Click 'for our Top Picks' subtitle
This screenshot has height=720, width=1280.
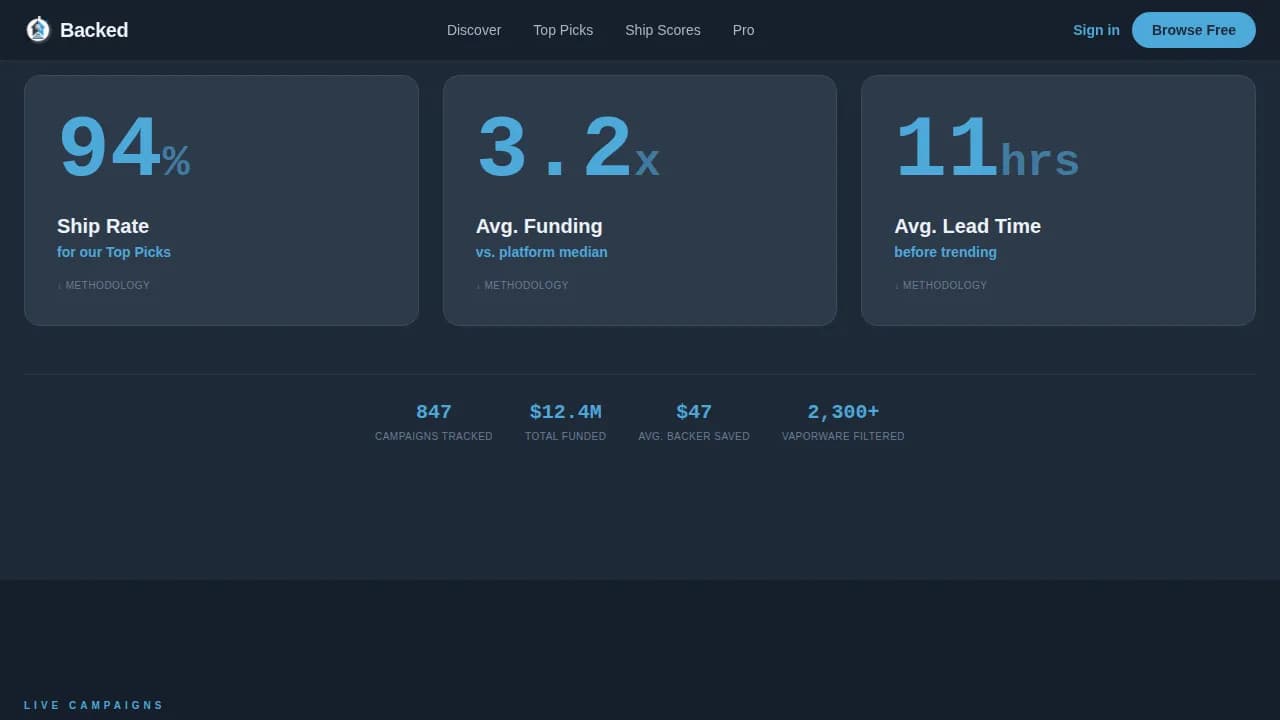[114, 252]
